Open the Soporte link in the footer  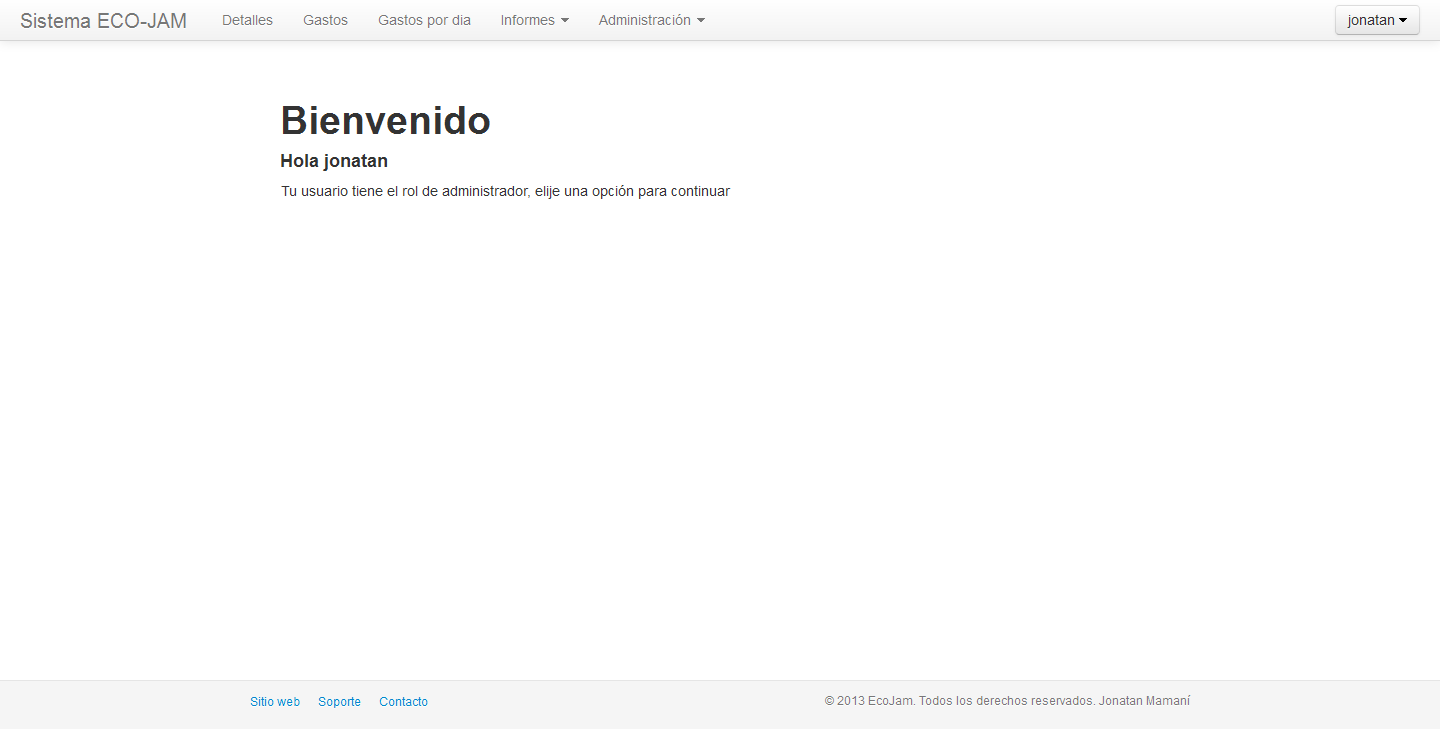(x=339, y=701)
